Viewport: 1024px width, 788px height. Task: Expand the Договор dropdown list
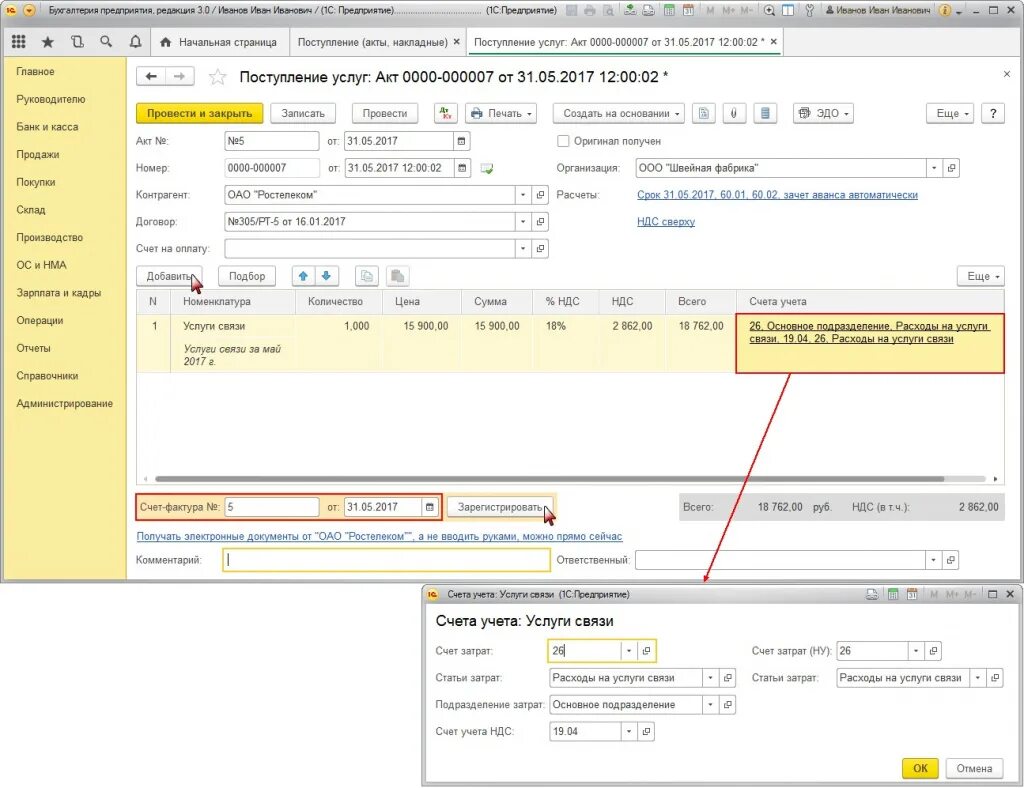click(x=523, y=221)
